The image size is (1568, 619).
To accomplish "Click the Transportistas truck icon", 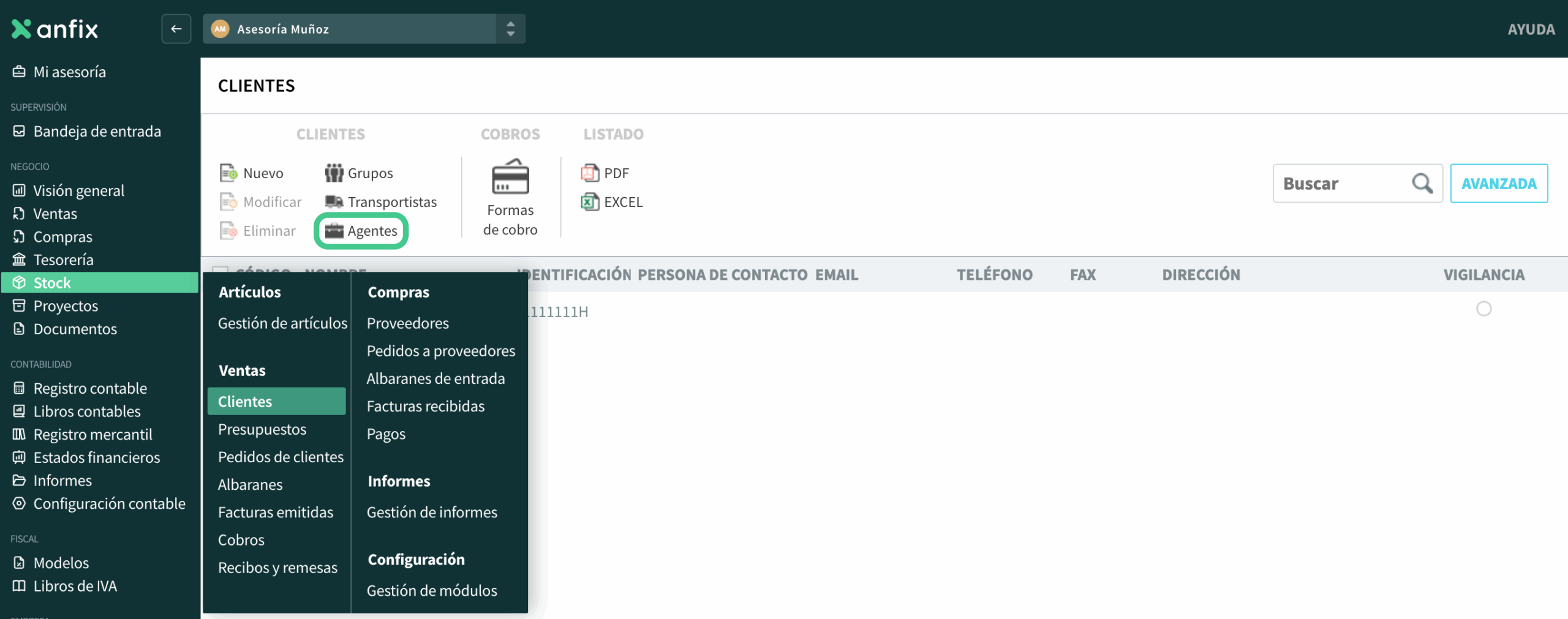I will 334,202.
